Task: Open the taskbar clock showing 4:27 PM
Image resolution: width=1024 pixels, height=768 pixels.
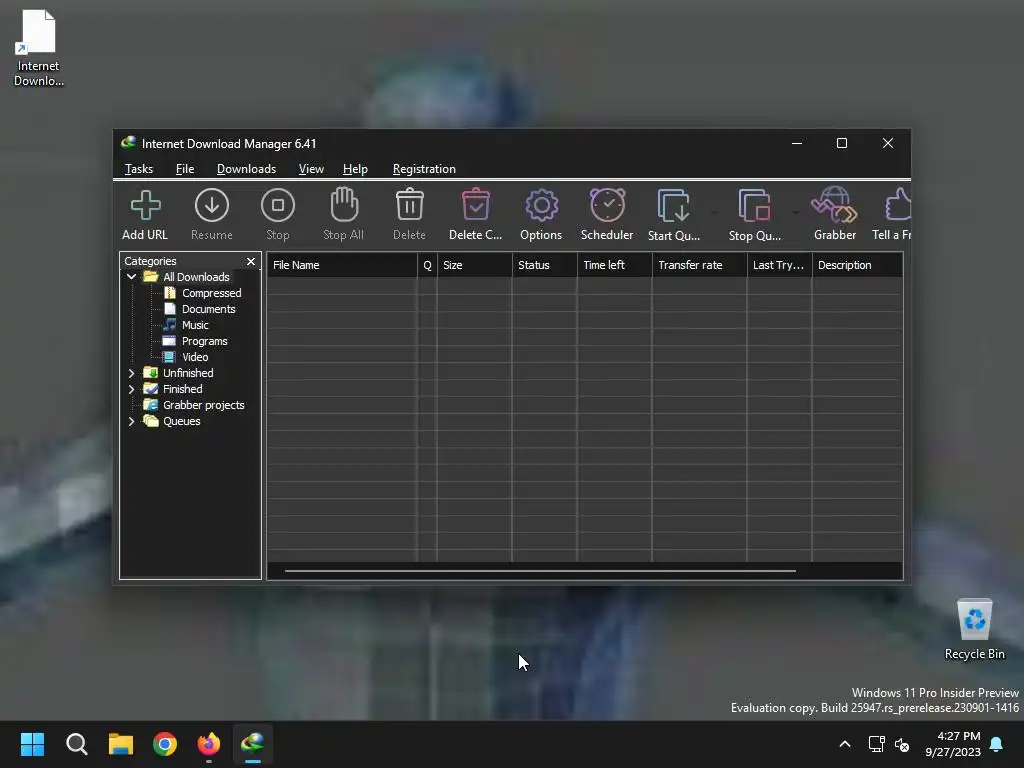Action: (953, 744)
